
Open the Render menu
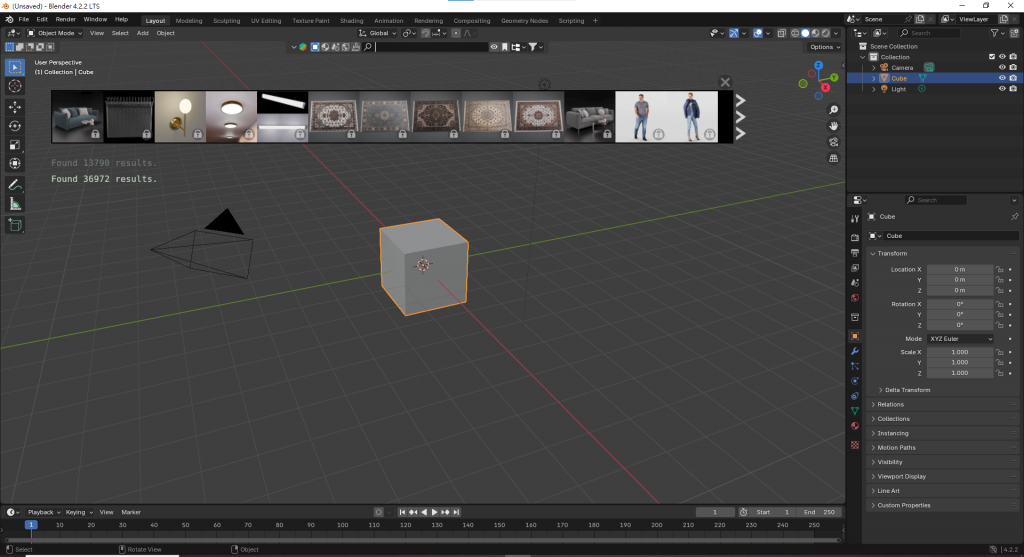pos(65,19)
